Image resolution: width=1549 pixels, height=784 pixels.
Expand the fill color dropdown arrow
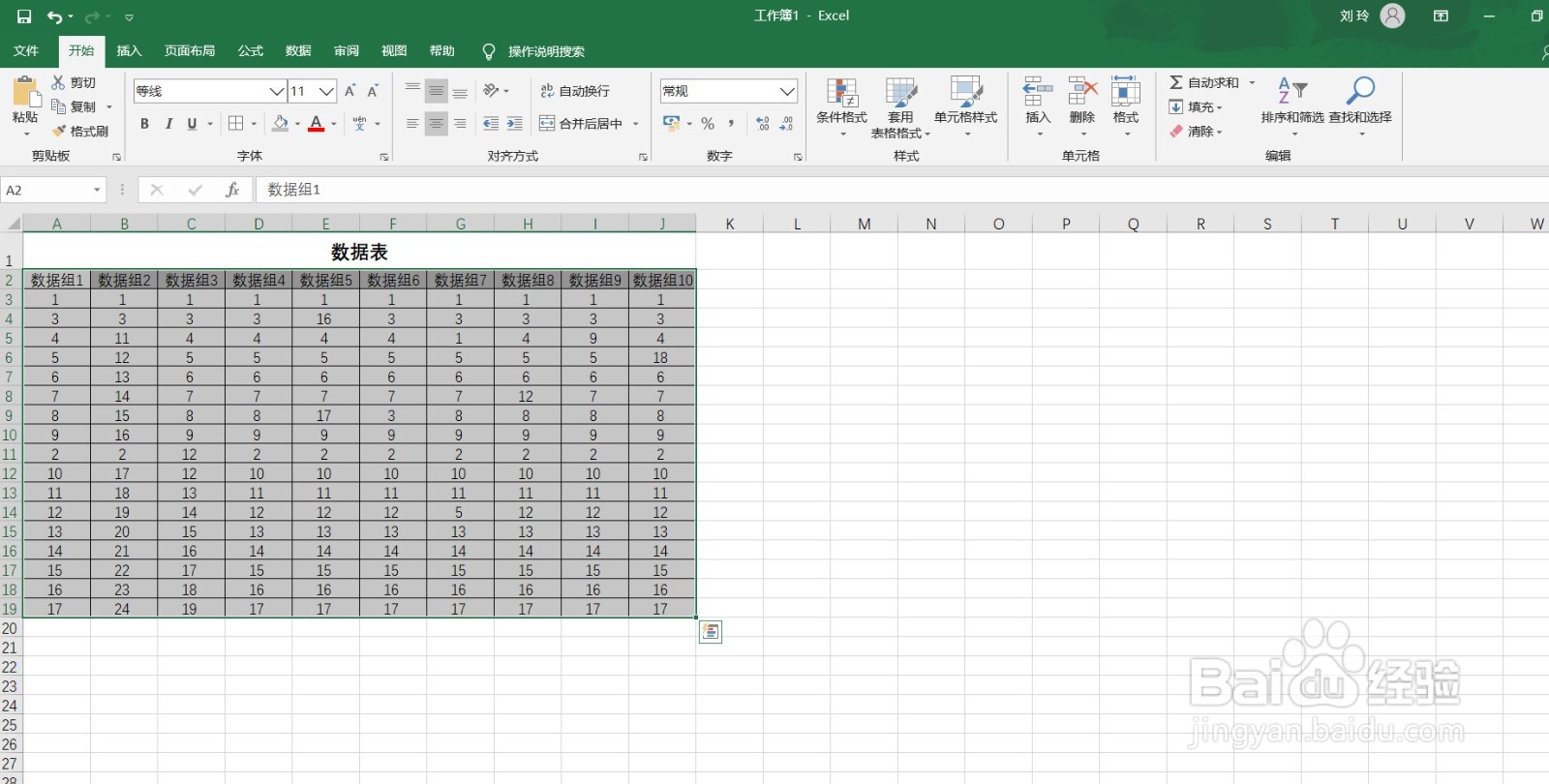pos(297,124)
